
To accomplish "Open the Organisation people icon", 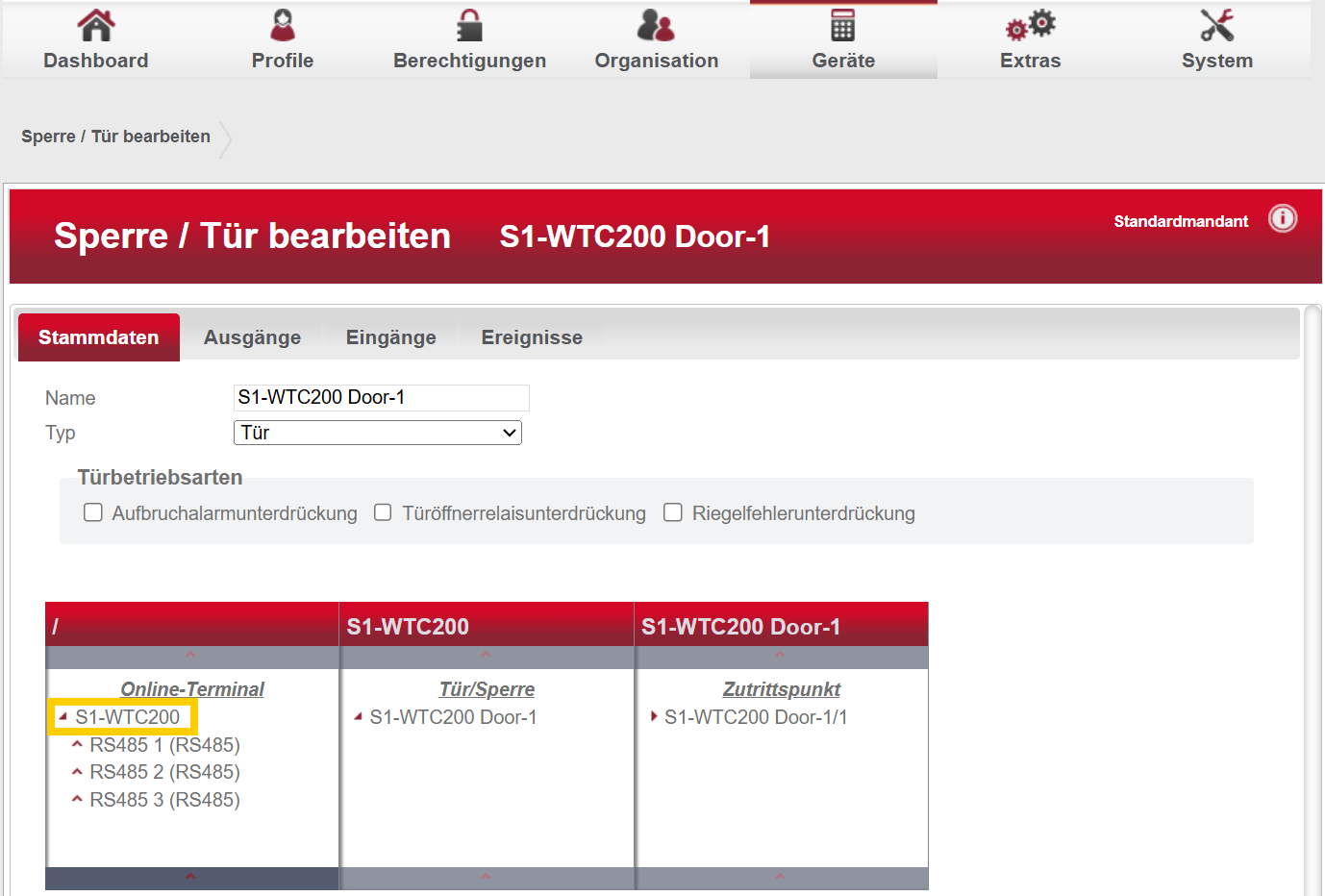I will pos(656,26).
